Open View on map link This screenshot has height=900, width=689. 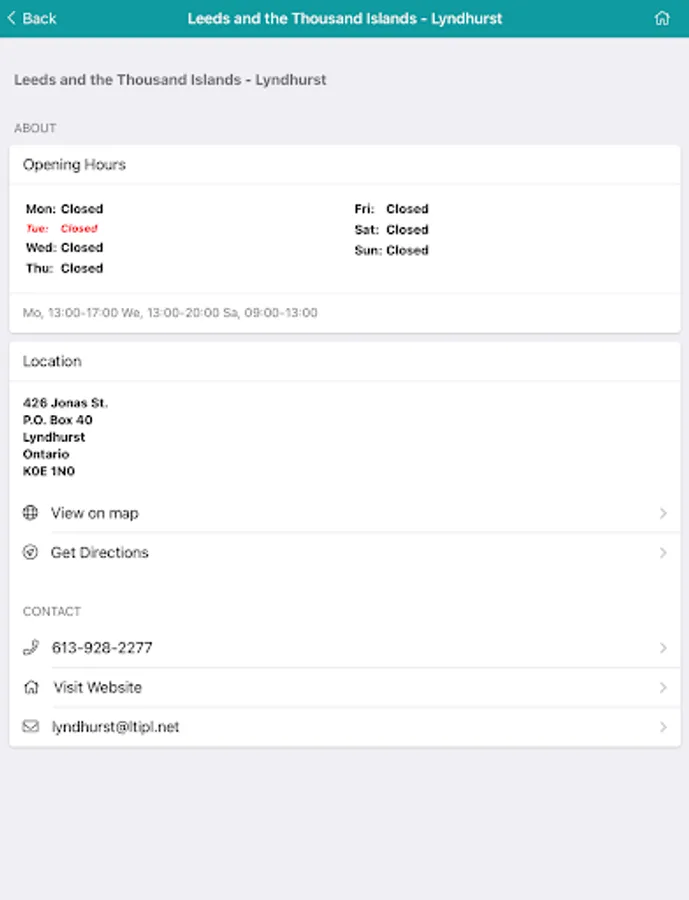point(95,513)
